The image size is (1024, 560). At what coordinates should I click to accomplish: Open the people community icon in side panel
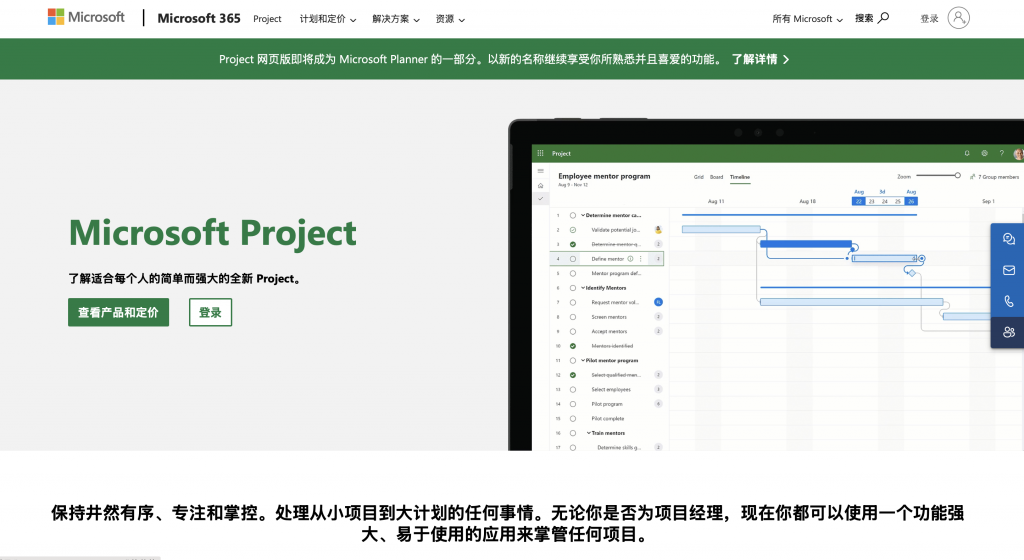[1009, 332]
